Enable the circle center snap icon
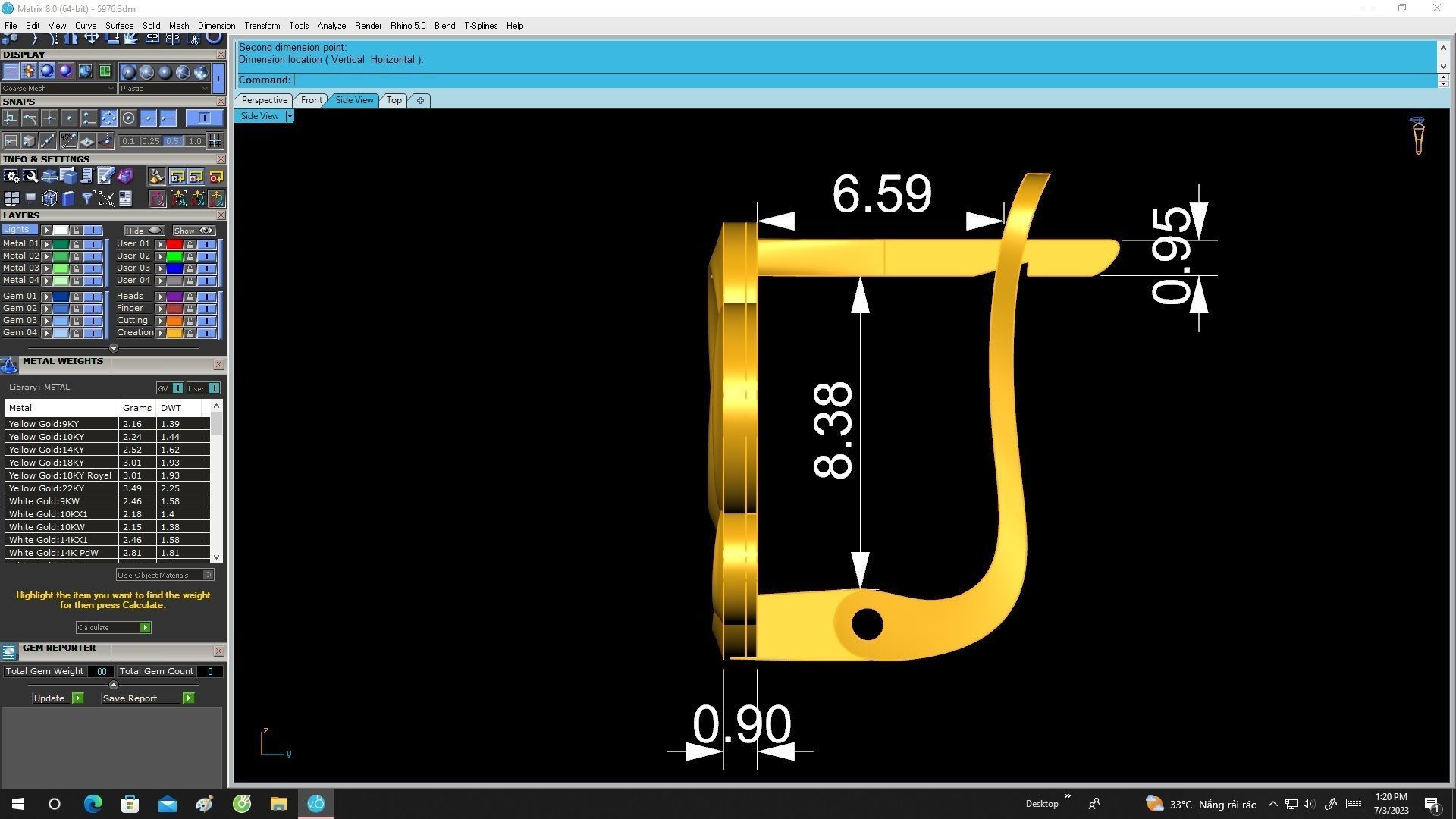Viewport: 1456px width, 819px height. [128, 118]
